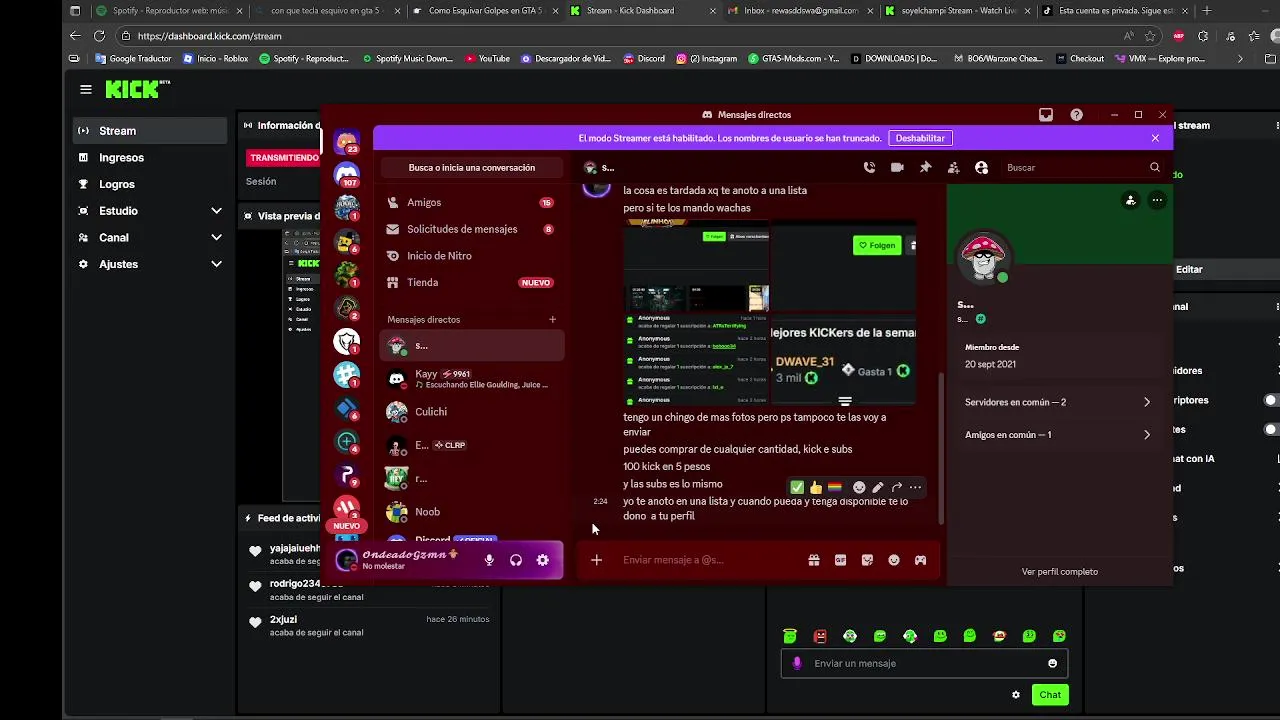
Task: Open Kick chat settings gear
Action: click(1016, 695)
